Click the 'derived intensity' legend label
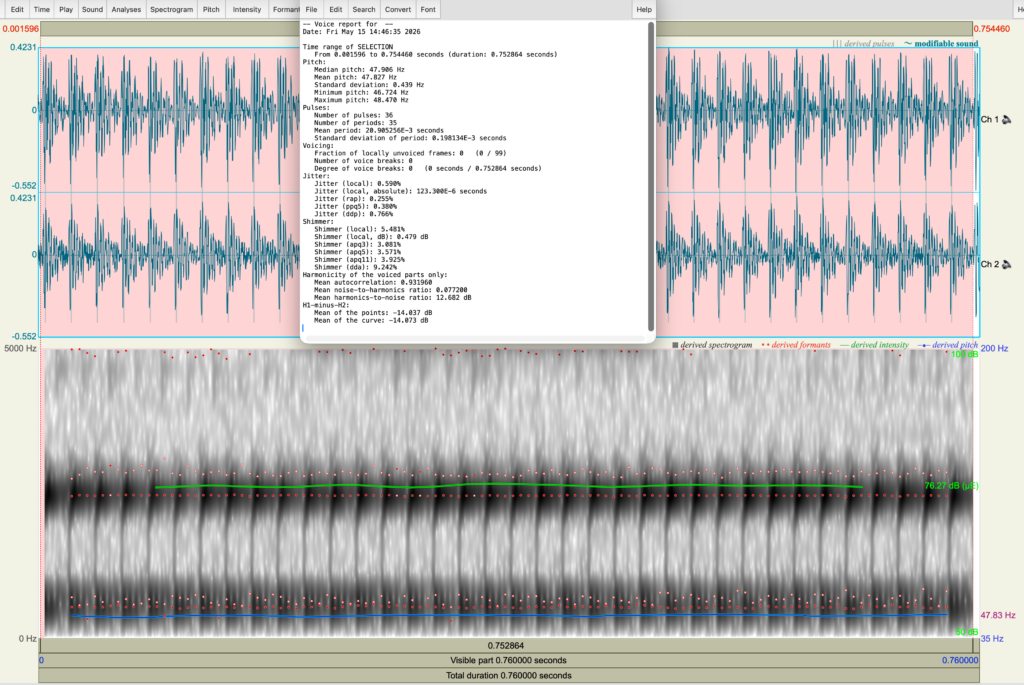 [x=879, y=345]
